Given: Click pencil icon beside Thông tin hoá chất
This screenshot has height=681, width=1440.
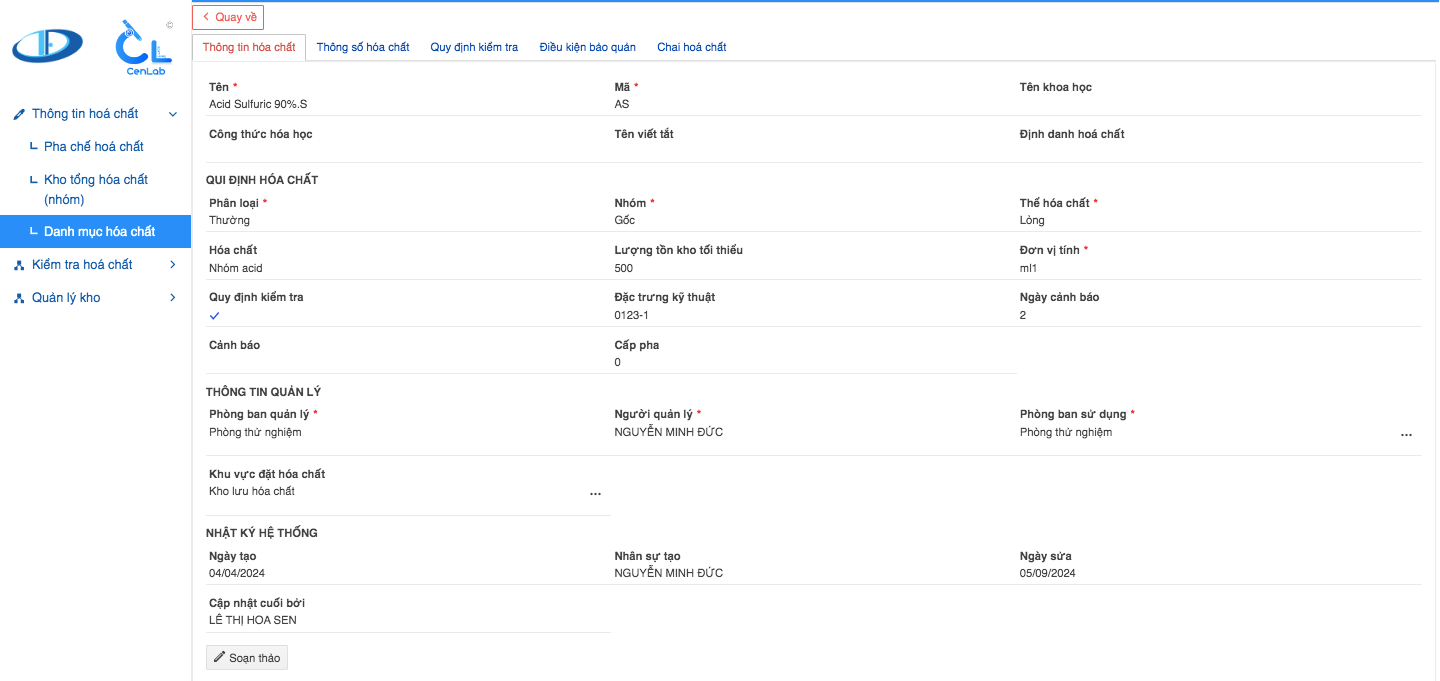Looking at the screenshot, I should pyautogui.click(x=19, y=114).
